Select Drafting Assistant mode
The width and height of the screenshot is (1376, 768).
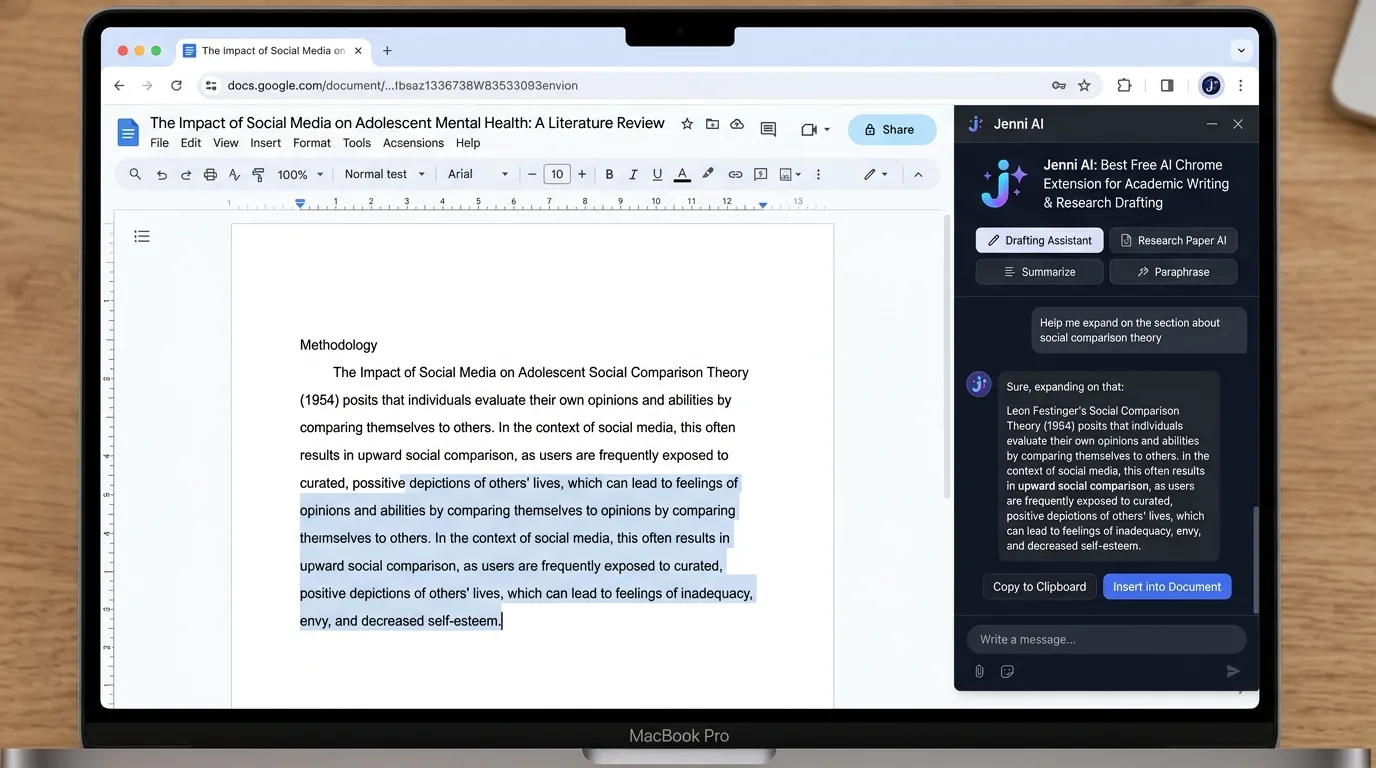point(1040,240)
